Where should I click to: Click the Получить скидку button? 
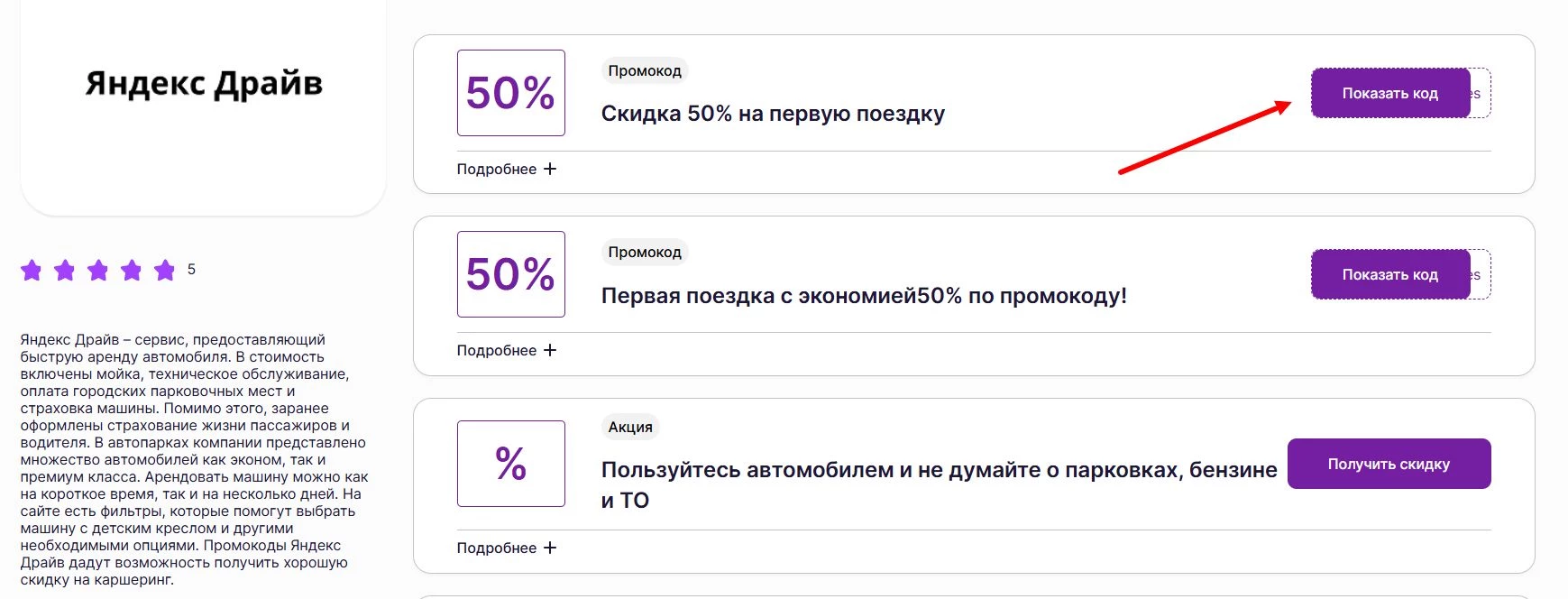coord(1389,464)
